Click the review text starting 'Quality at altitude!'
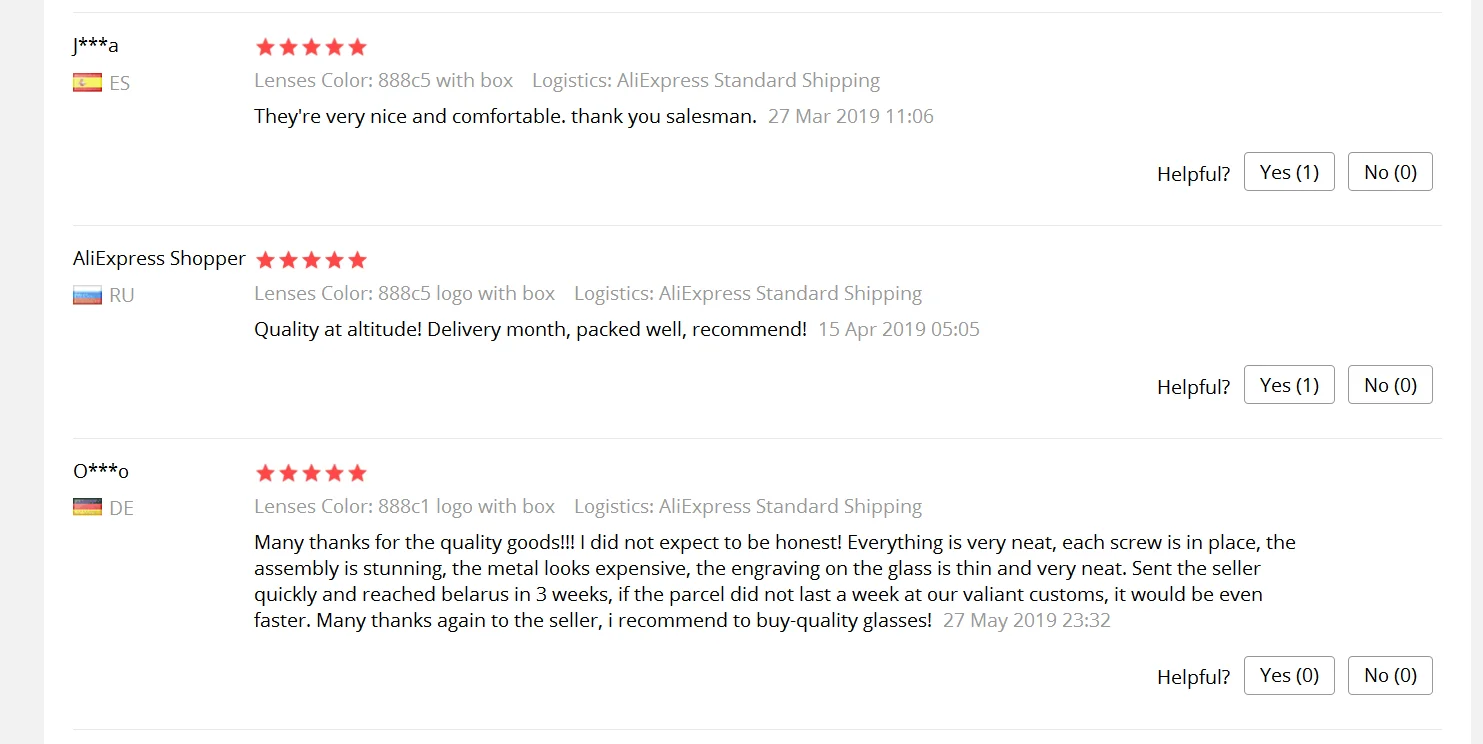The image size is (1483, 744). 530,329
